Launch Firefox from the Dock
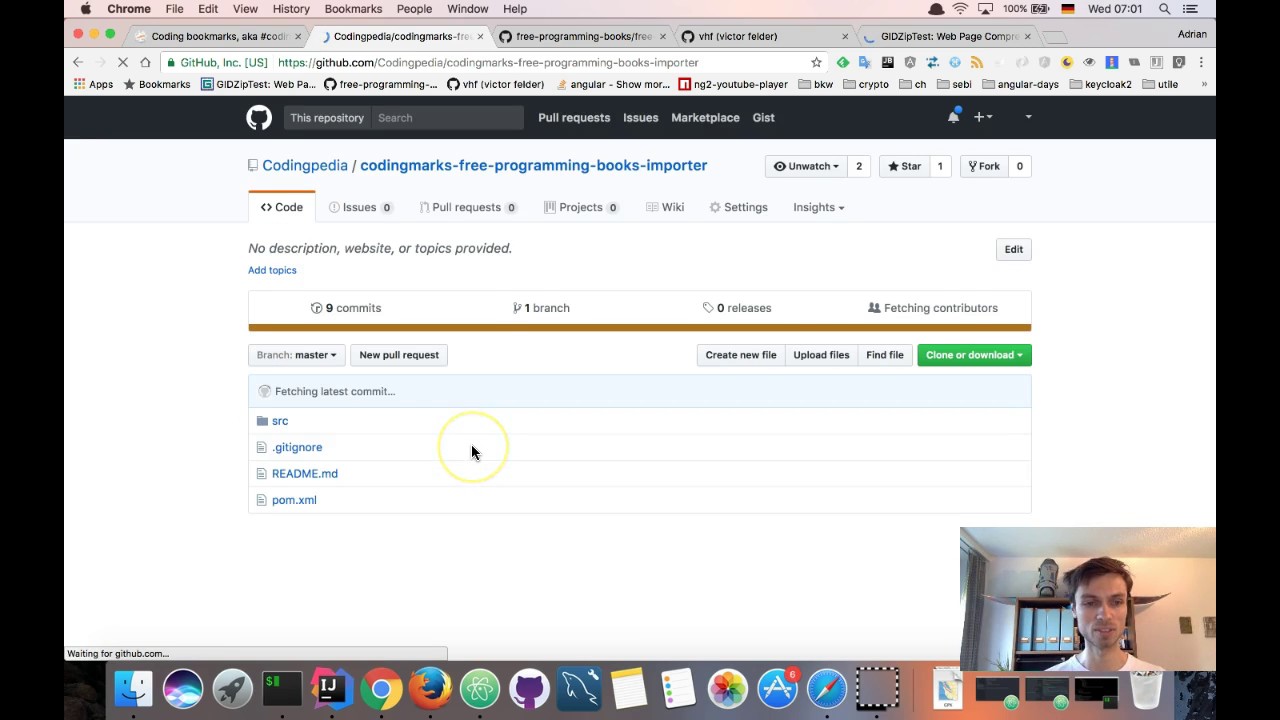Screen dimensions: 1280x720 [x=431, y=689]
